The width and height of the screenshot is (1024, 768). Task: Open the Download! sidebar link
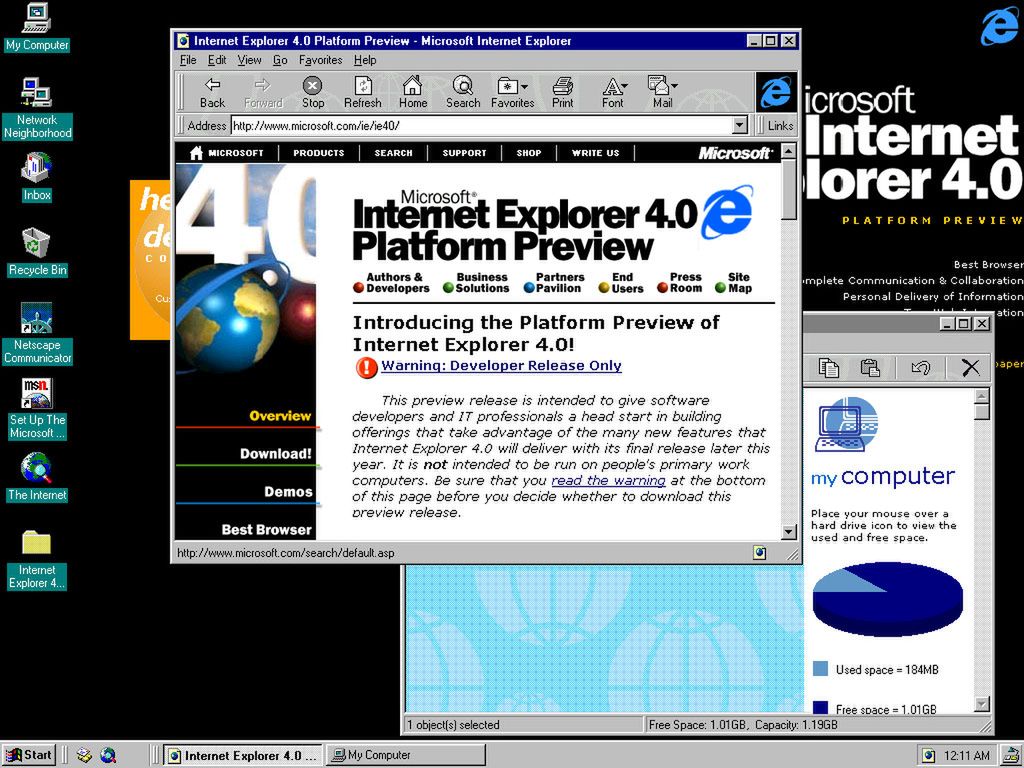pyautogui.click(x=276, y=453)
